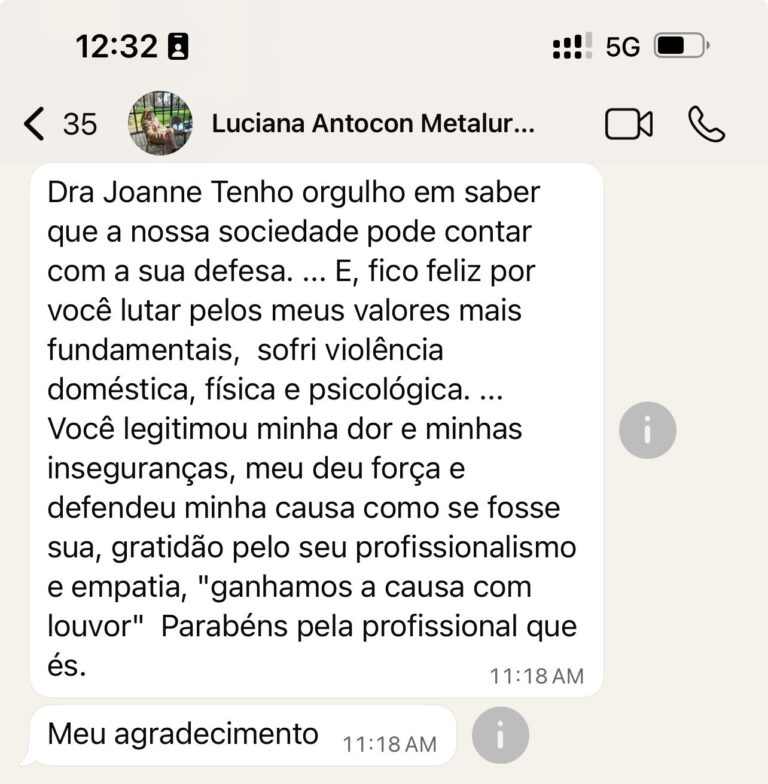Open info icon beside "Meu agradecimento"
The height and width of the screenshot is (784, 768).
pos(499,736)
